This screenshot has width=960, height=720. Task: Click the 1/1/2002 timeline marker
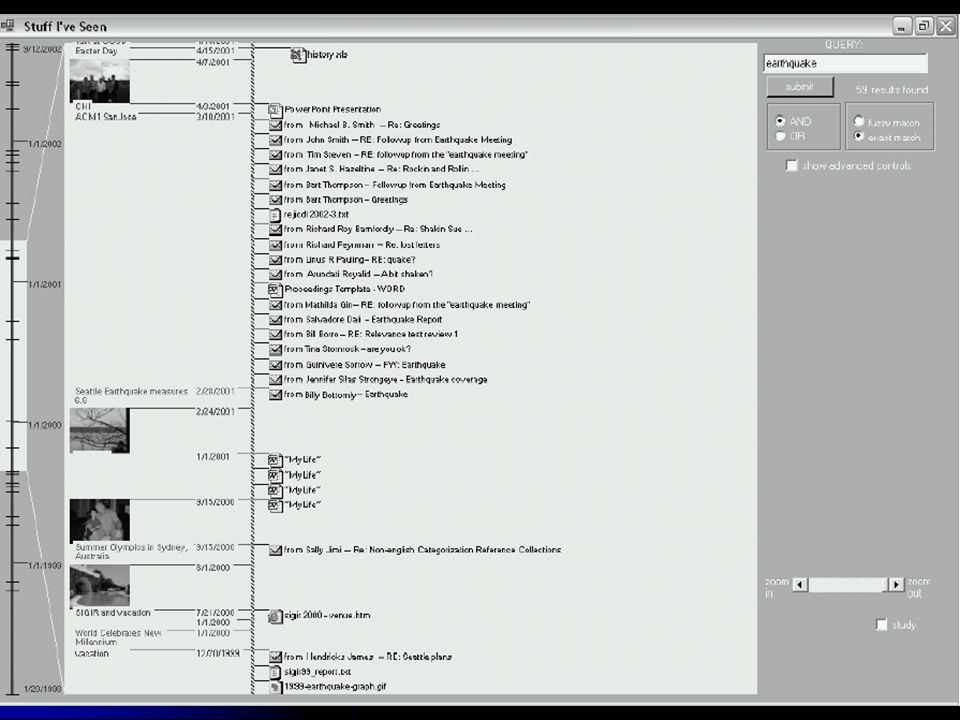[x=45, y=144]
